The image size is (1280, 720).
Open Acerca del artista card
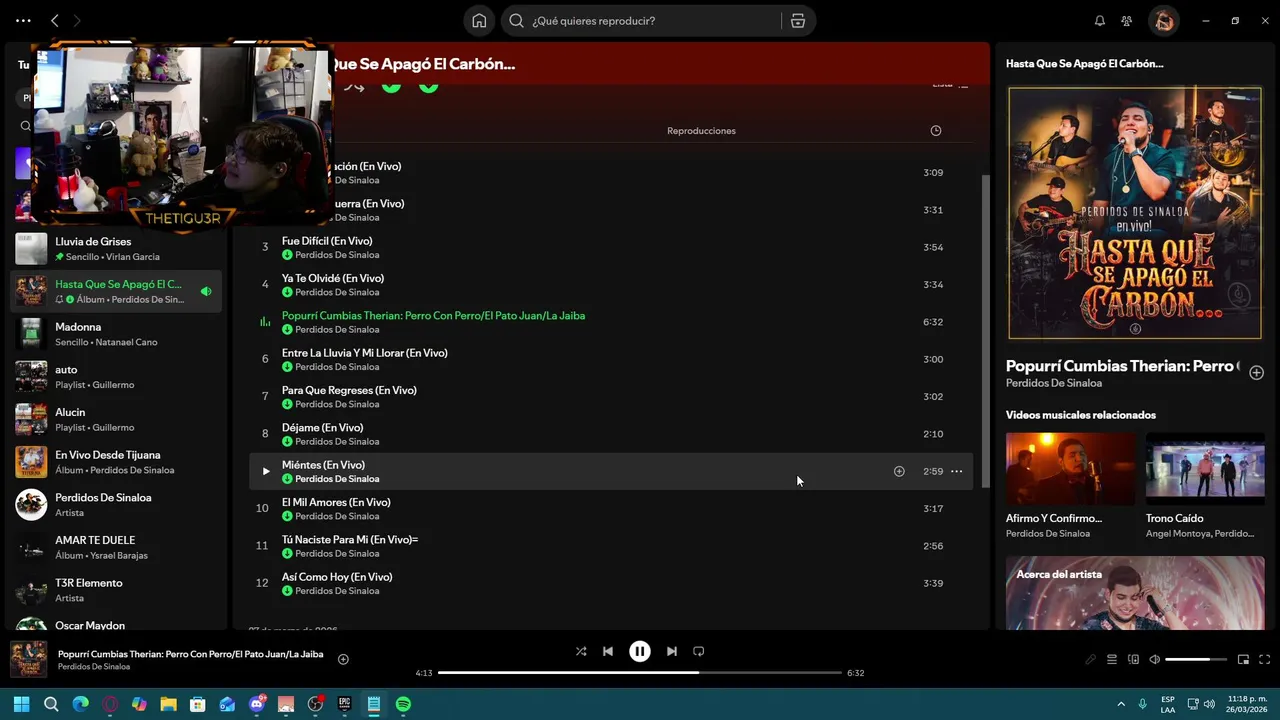click(1135, 593)
